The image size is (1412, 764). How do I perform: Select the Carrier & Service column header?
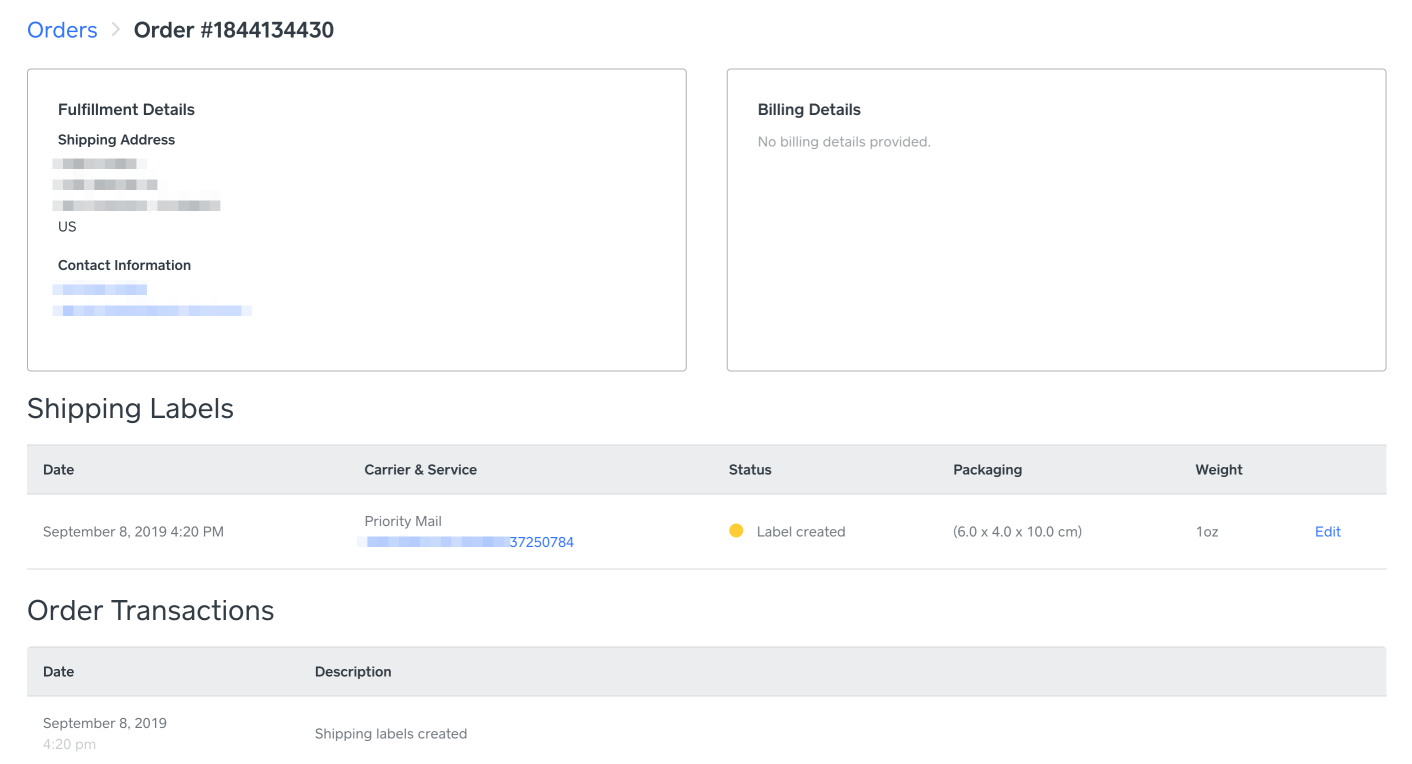(x=420, y=469)
